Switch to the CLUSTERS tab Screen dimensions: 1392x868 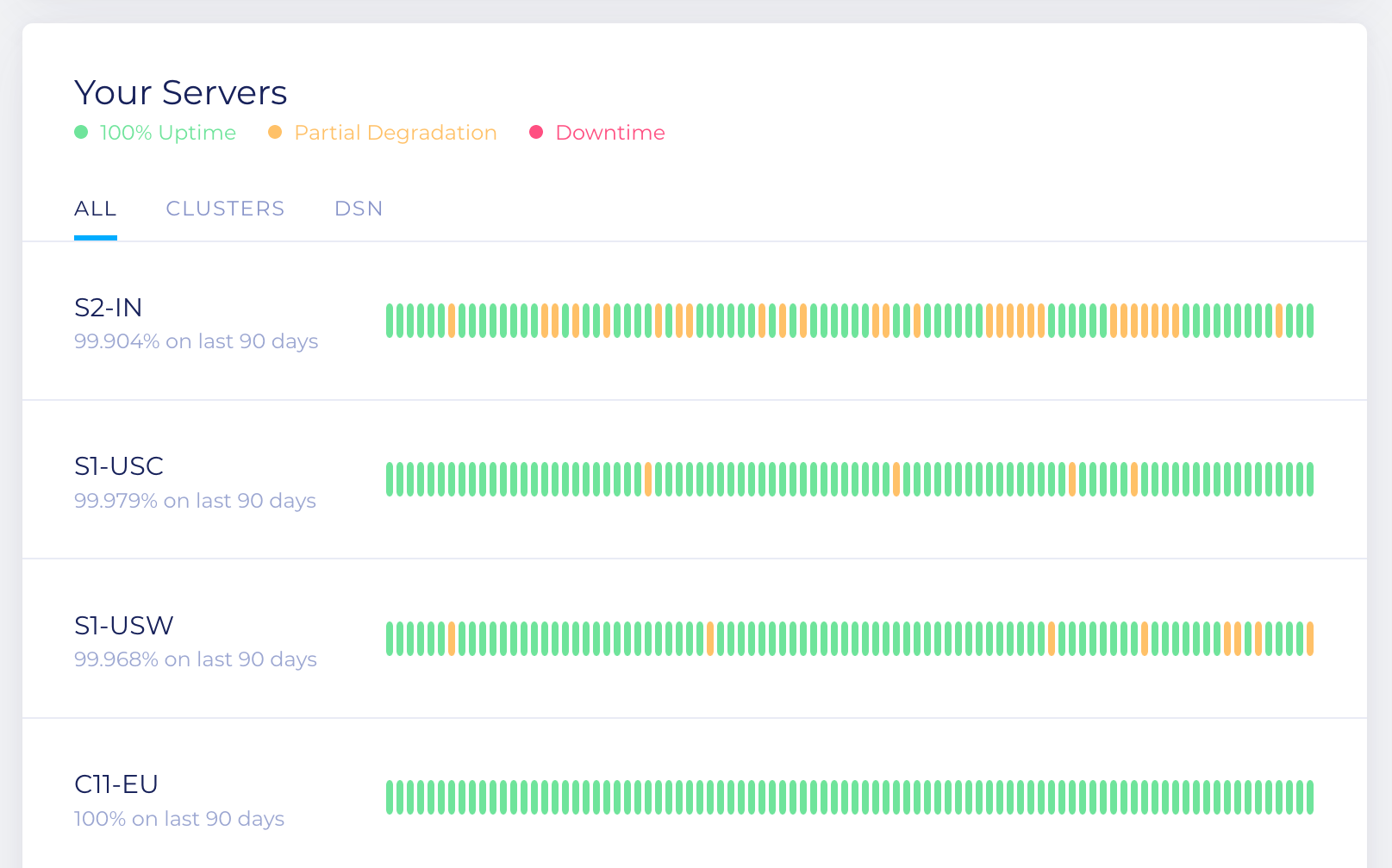pyautogui.click(x=225, y=209)
